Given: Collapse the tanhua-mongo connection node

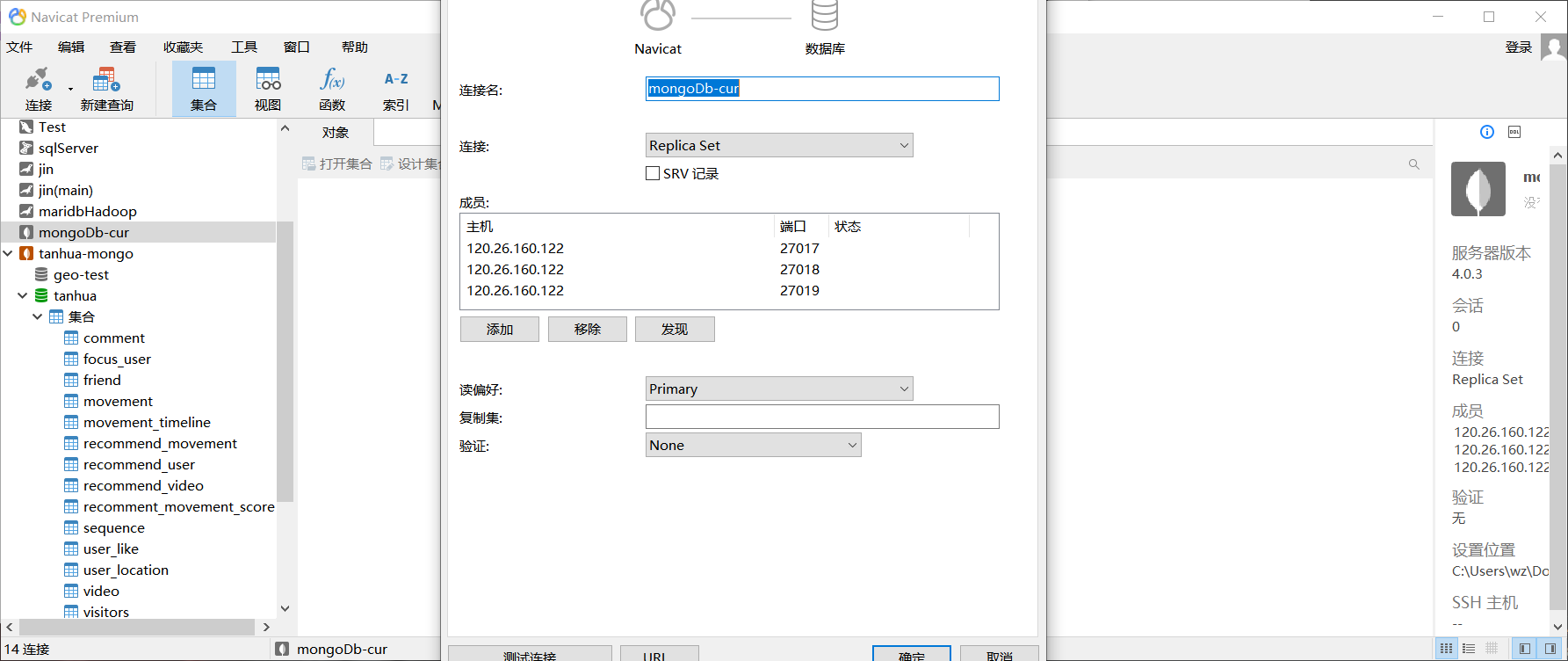Looking at the screenshot, I should pyautogui.click(x=8, y=253).
